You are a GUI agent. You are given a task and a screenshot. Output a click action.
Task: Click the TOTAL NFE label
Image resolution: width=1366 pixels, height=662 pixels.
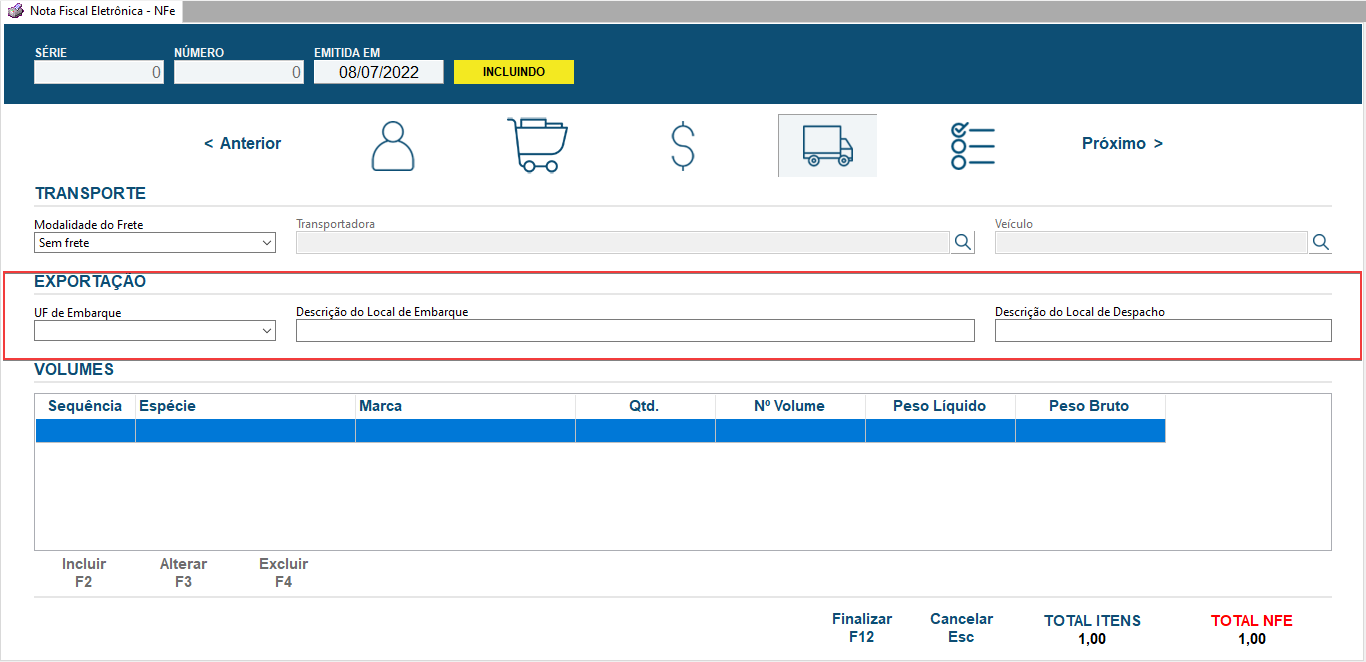(1252, 621)
